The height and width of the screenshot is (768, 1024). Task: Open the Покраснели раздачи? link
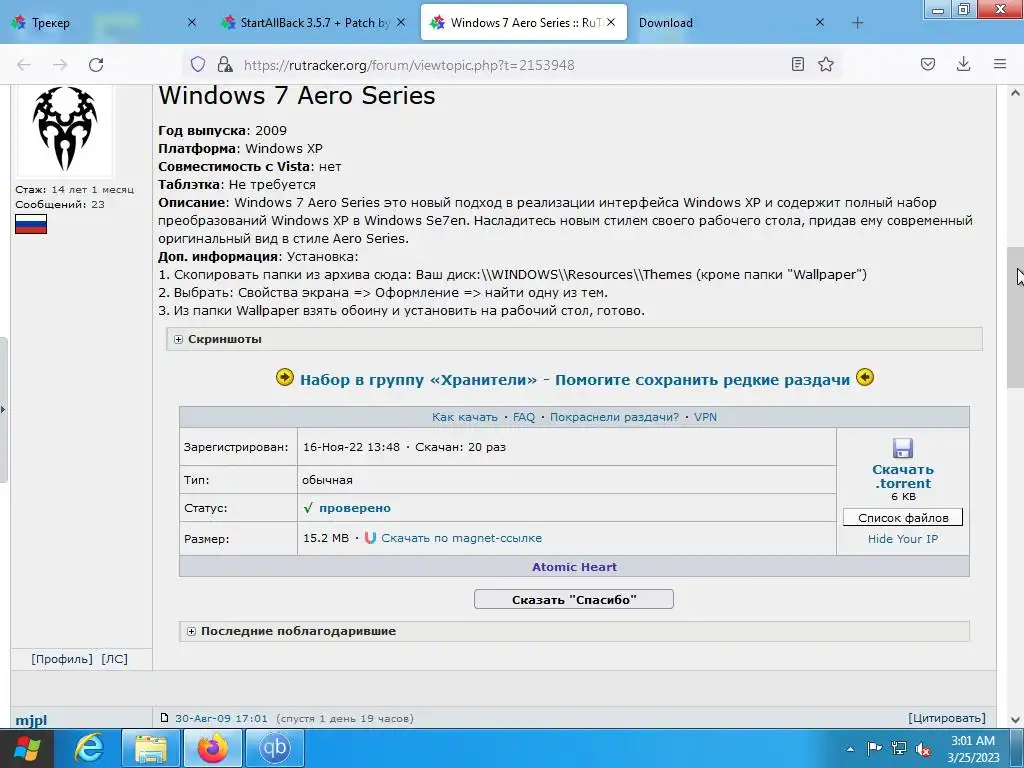[614, 417]
